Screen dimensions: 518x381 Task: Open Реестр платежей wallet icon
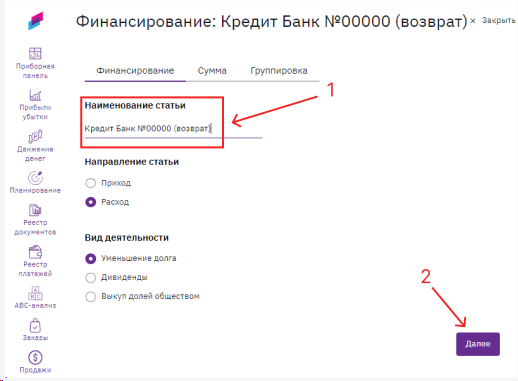point(35,252)
